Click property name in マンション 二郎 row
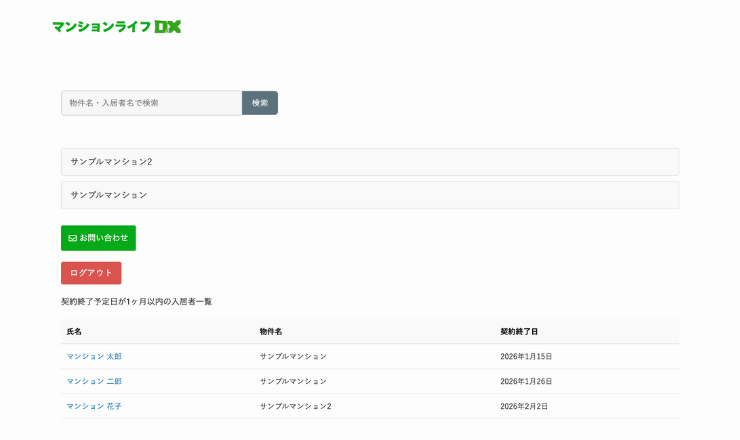 click(293, 381)
